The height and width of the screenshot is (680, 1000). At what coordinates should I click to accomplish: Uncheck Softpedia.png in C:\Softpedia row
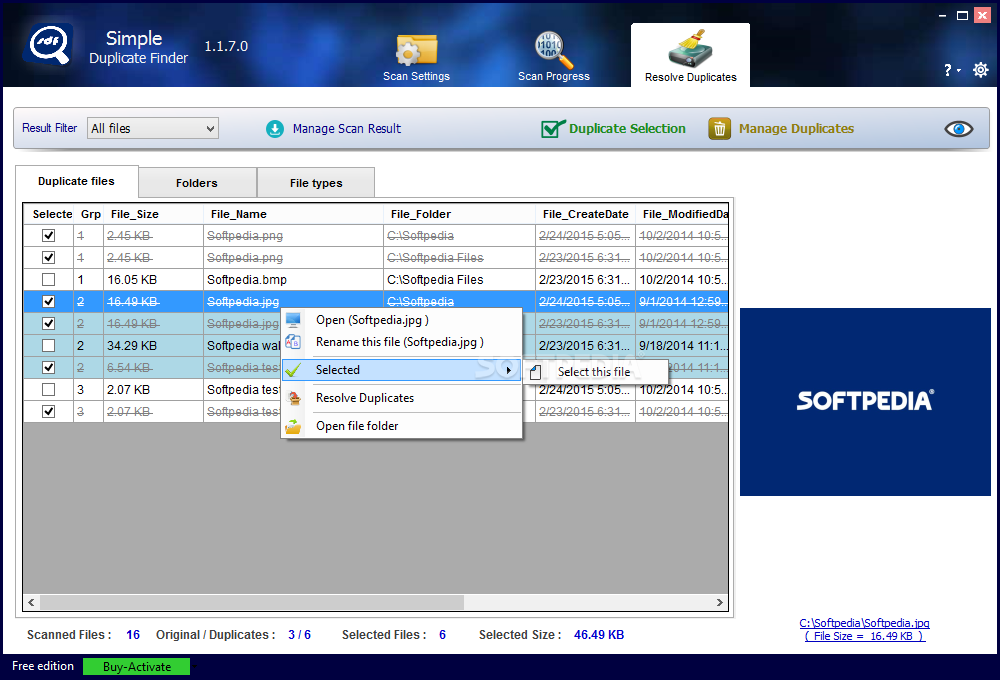pyautogui.click(x=48, y=235)
